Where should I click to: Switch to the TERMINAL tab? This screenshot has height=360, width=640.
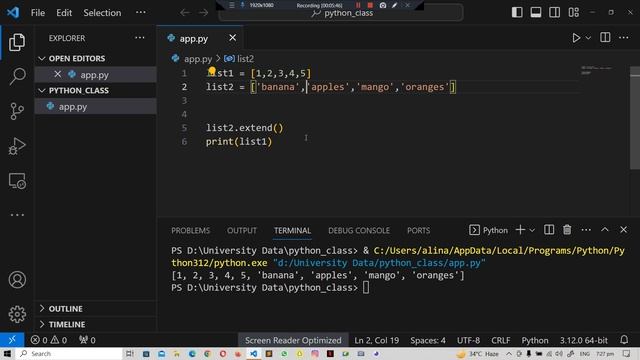[293, 231]
